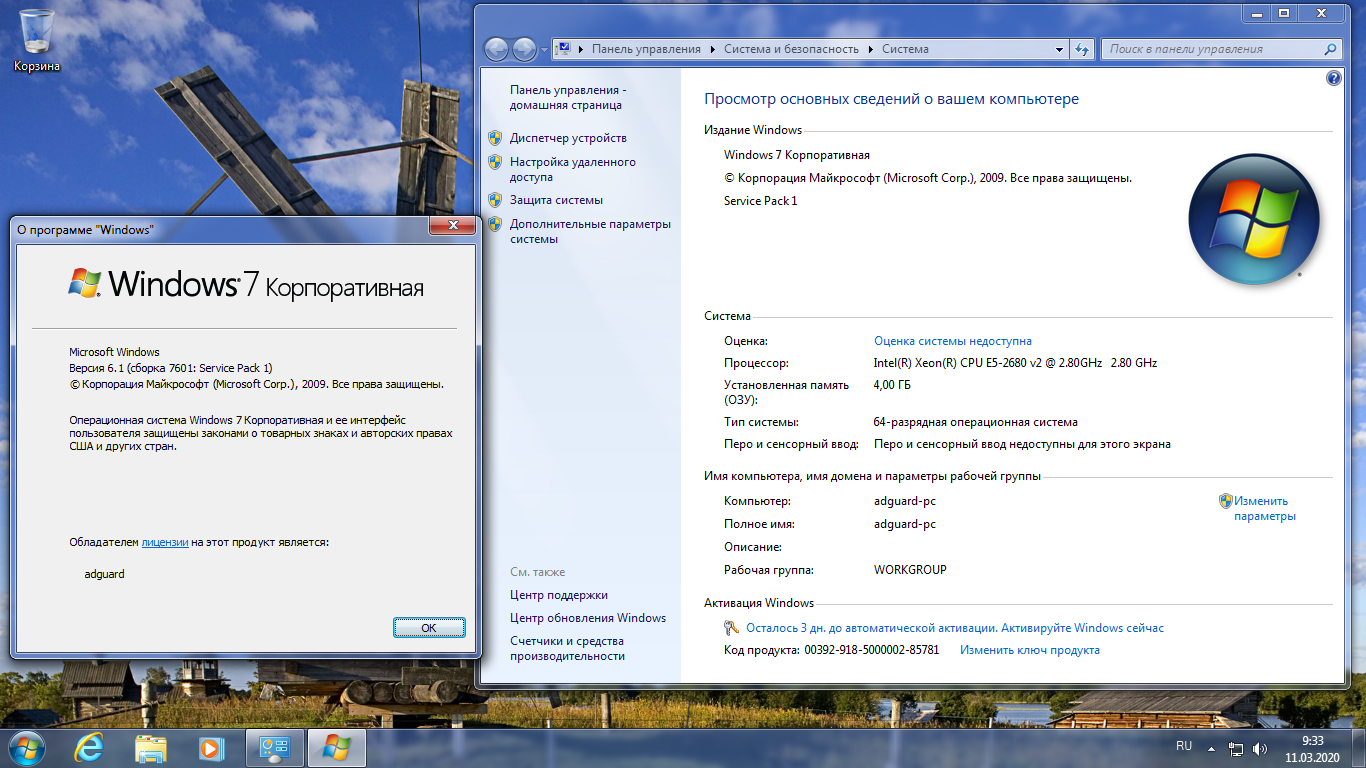Select Панель управления breadcrumb
This screenshot has width=1366, height=768.
click(x=646, y=49)
